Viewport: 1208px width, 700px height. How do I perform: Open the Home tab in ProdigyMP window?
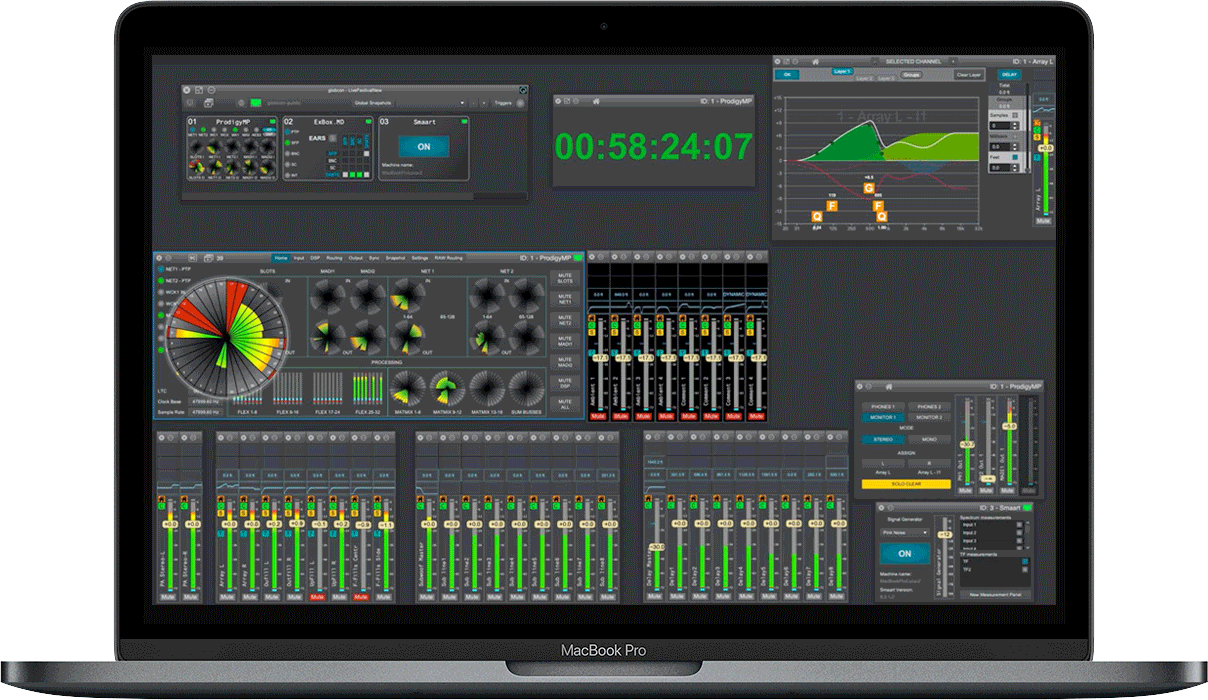pos(281,257)
